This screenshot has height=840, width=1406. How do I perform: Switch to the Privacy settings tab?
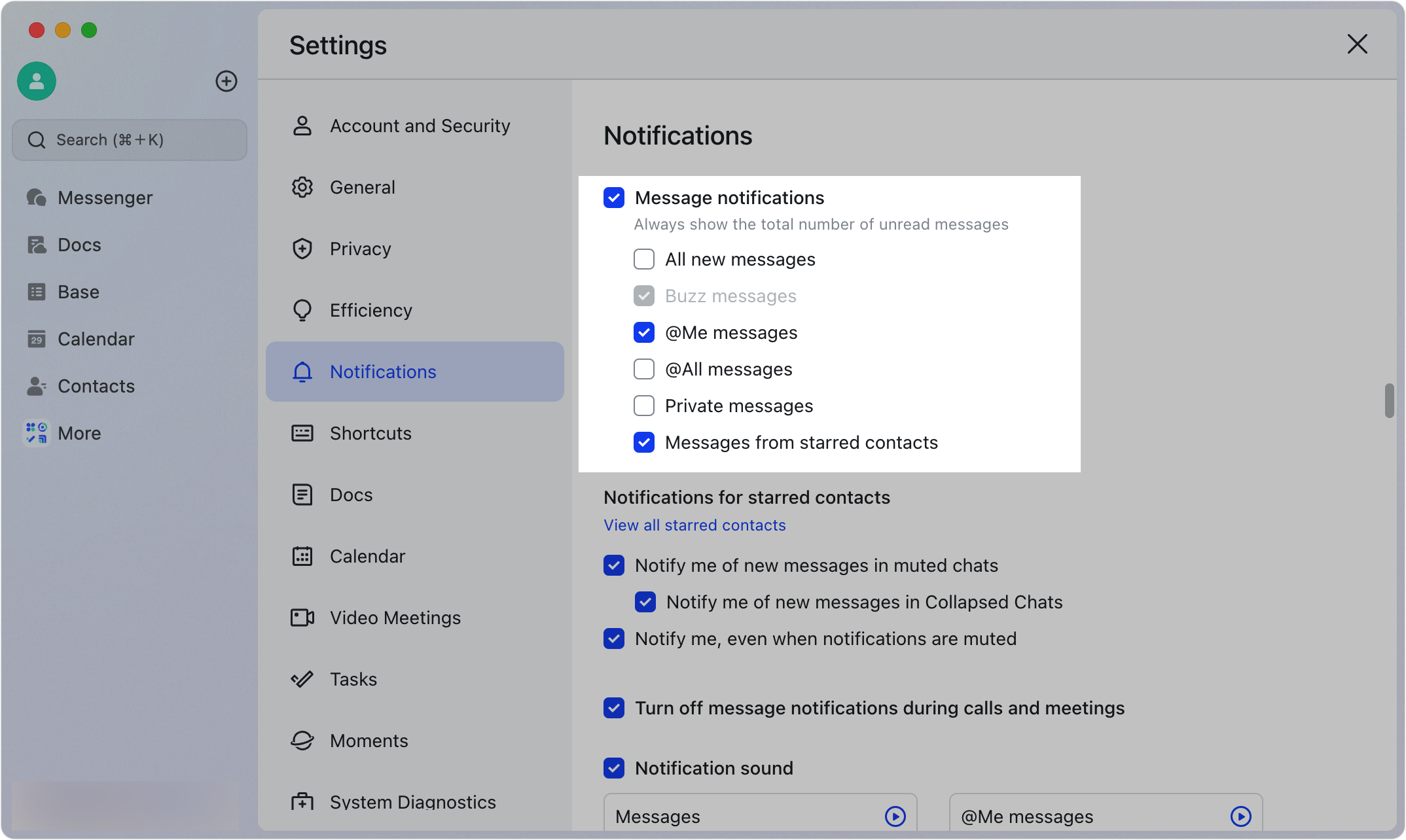[360, 249]
